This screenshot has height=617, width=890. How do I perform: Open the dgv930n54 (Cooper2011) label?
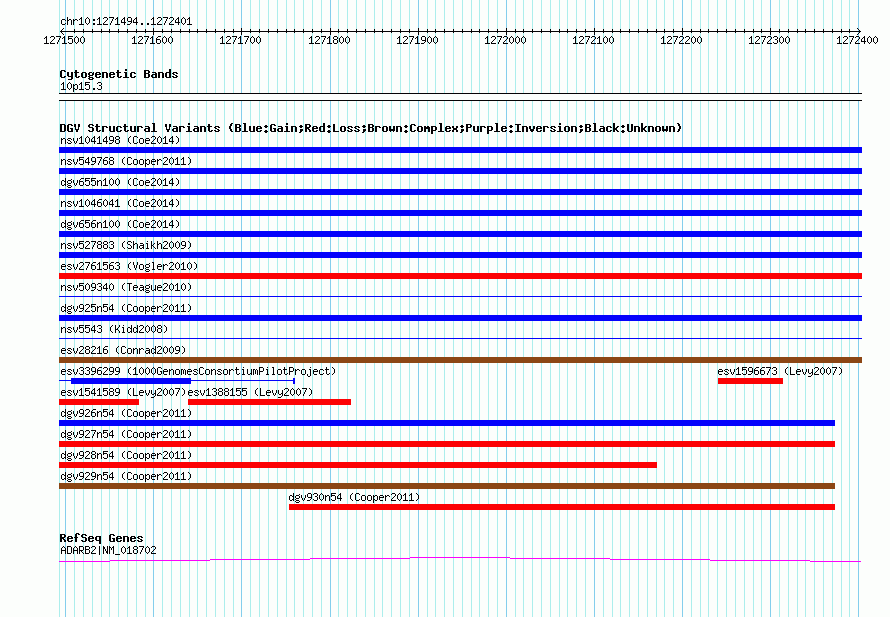(354, 497)
